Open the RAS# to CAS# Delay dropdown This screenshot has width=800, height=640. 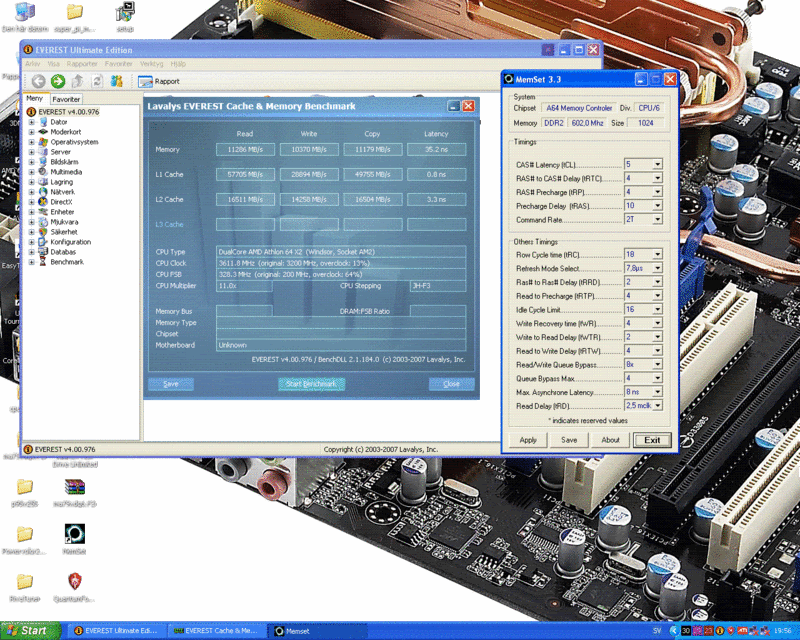(x=657, y=178)
